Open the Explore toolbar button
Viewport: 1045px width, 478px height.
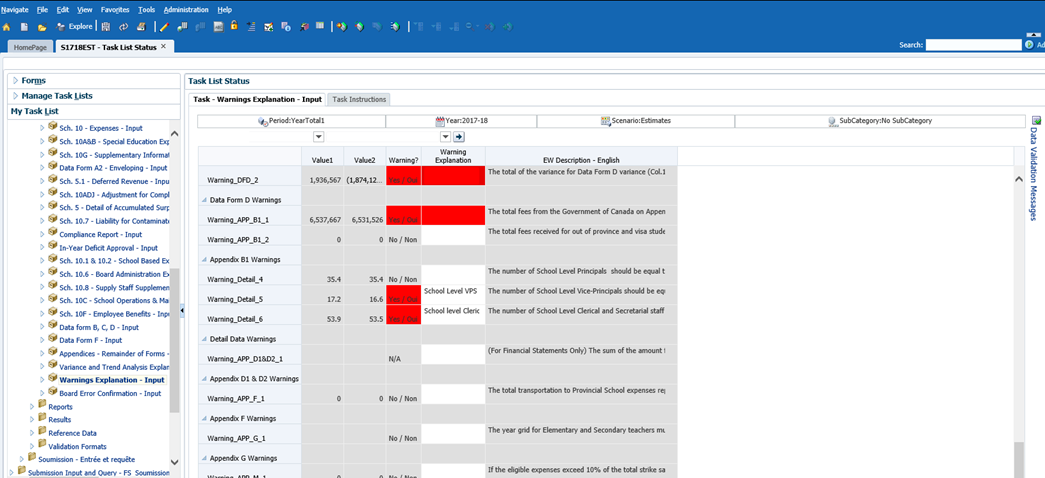[x=75, y=27]
